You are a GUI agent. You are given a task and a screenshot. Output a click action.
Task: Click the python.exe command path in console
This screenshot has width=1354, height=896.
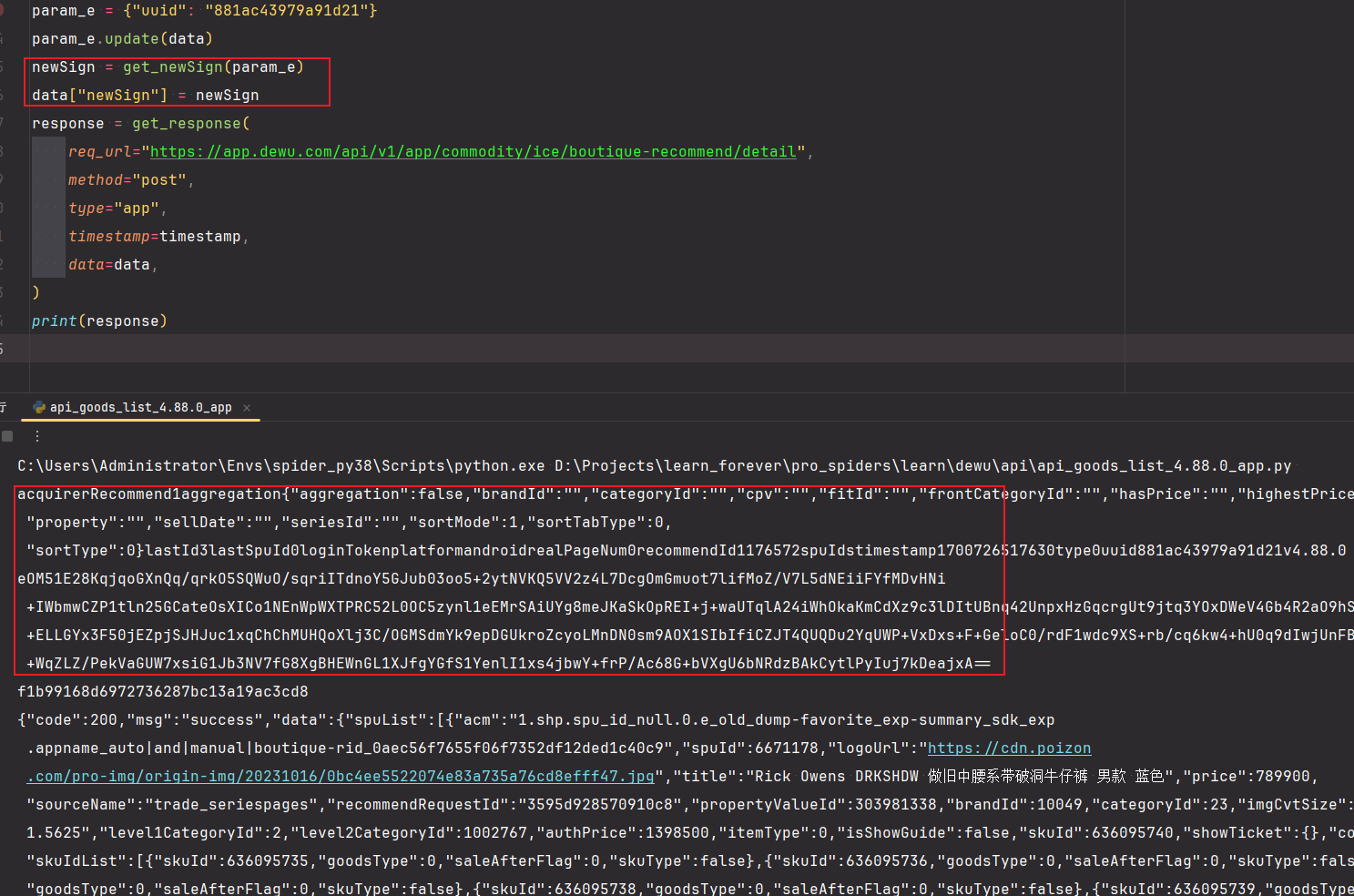point(281,466)
